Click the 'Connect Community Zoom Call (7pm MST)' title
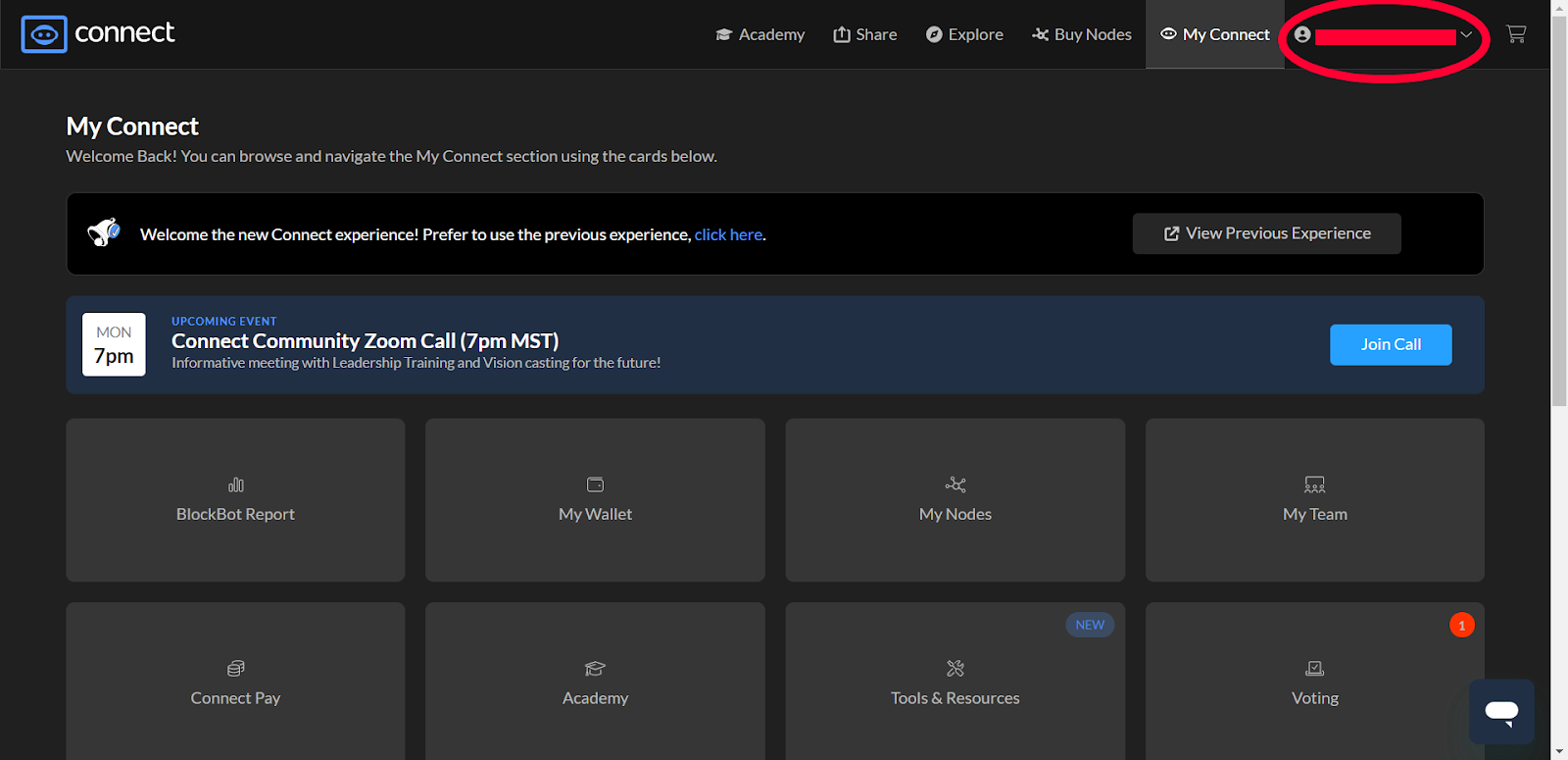1568x760 pixels. (365, 340)
